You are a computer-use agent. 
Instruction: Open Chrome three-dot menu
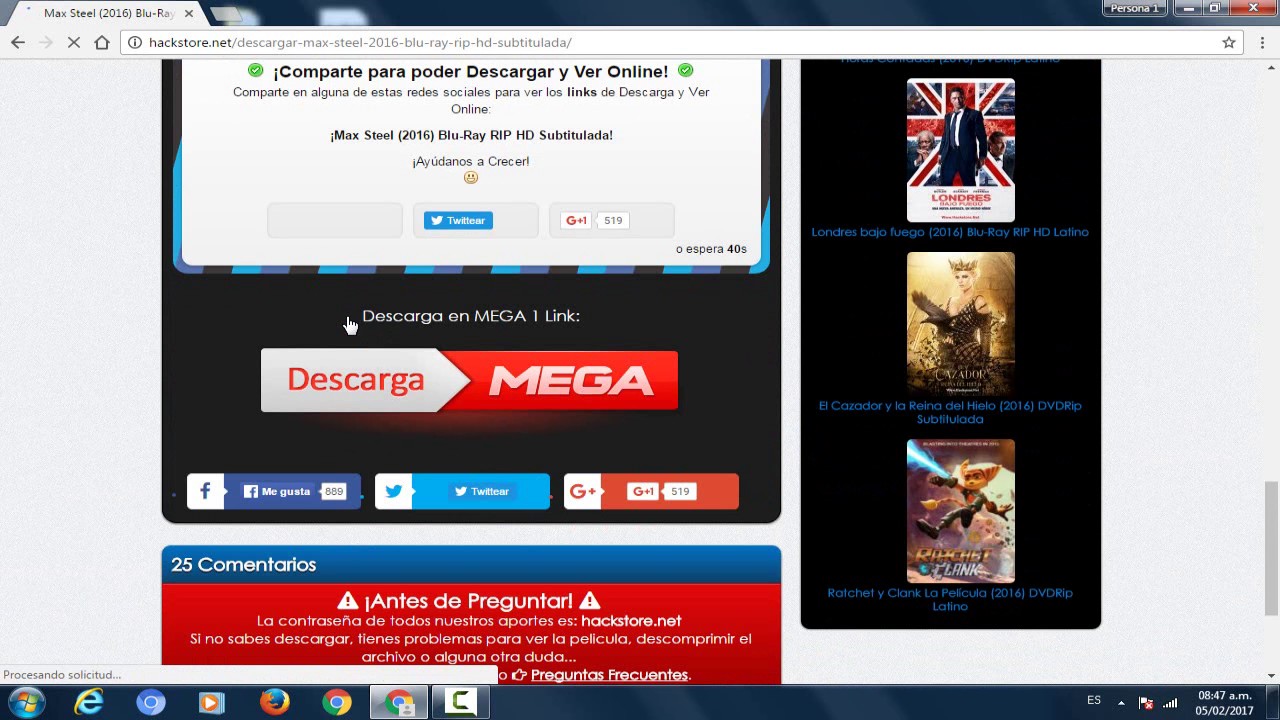coord(1263,42)
